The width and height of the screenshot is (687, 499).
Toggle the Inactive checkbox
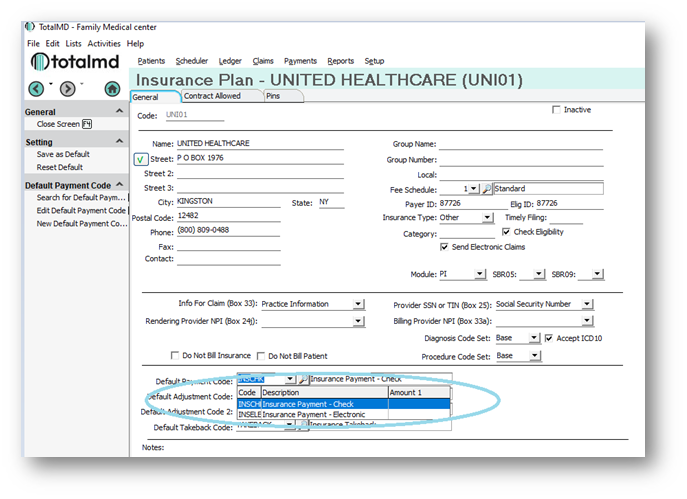[x=557, y=110]
